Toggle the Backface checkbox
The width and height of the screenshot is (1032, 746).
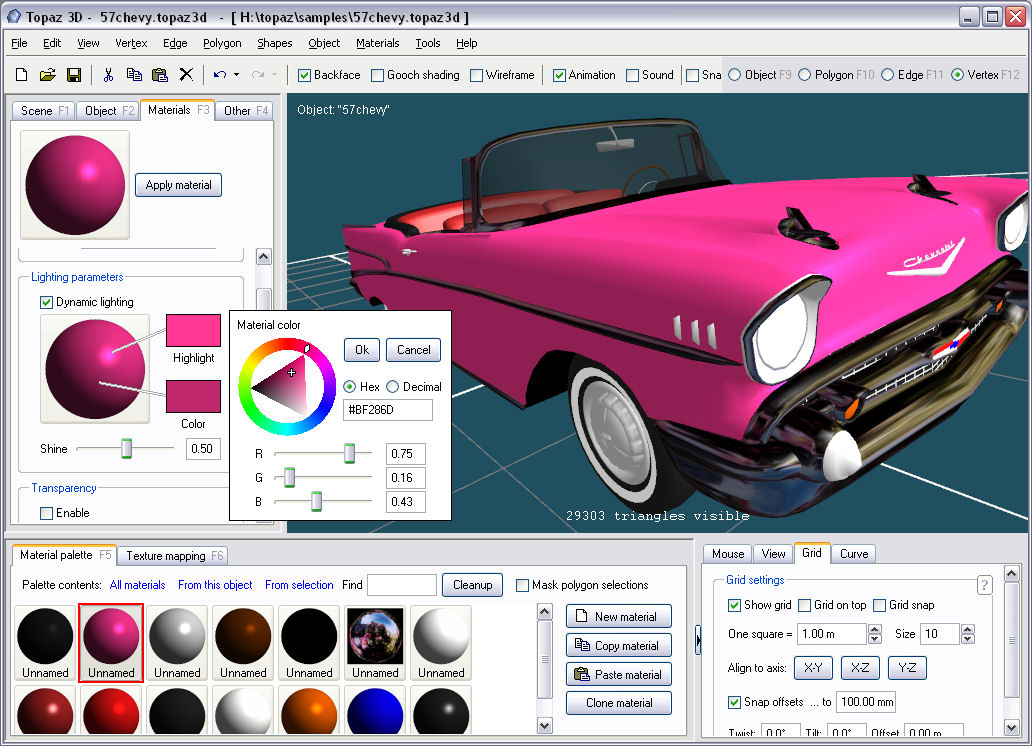[305, 75]
